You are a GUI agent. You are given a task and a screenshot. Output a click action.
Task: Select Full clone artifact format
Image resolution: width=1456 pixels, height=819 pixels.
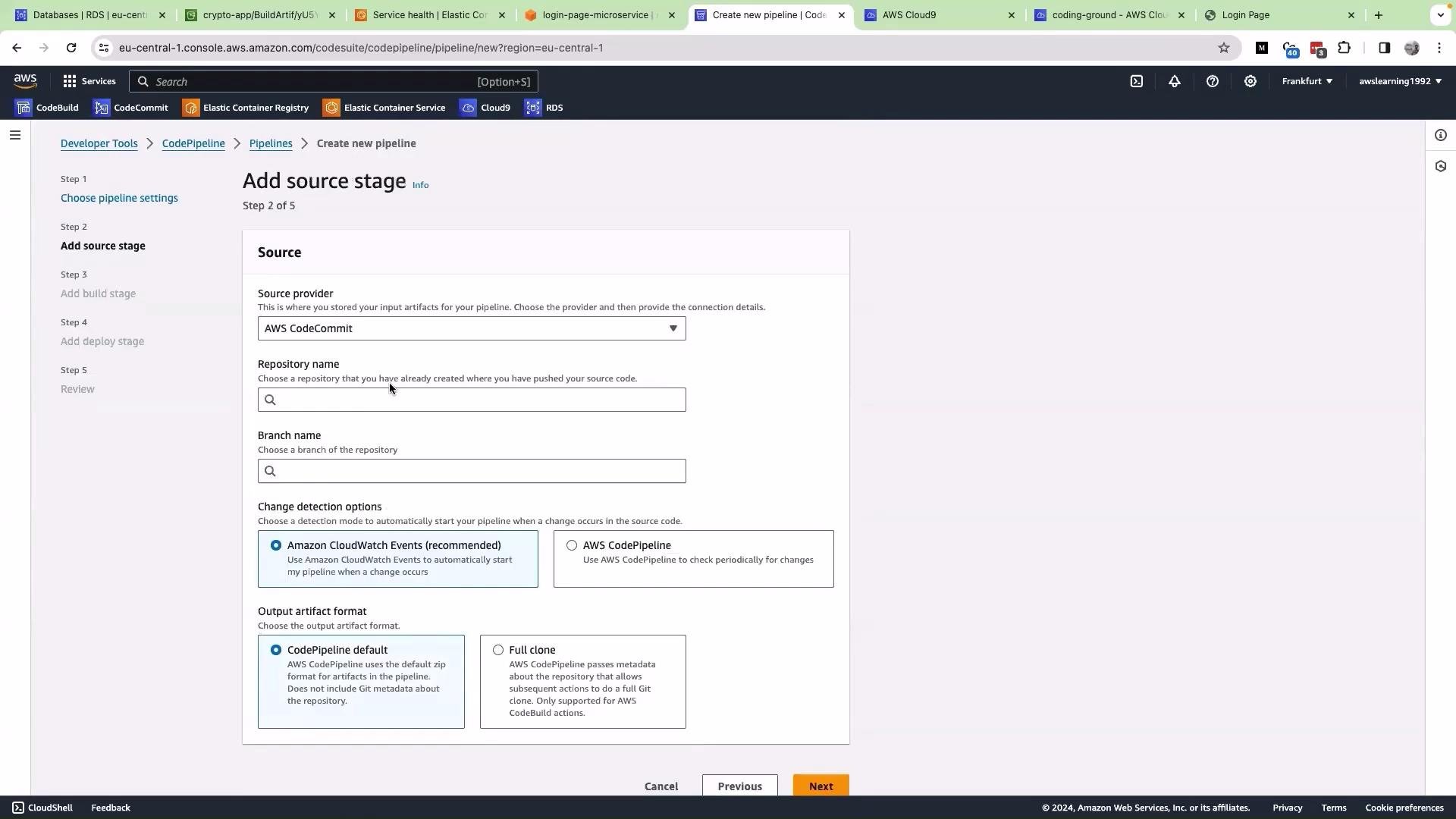[x=583, y=682]
